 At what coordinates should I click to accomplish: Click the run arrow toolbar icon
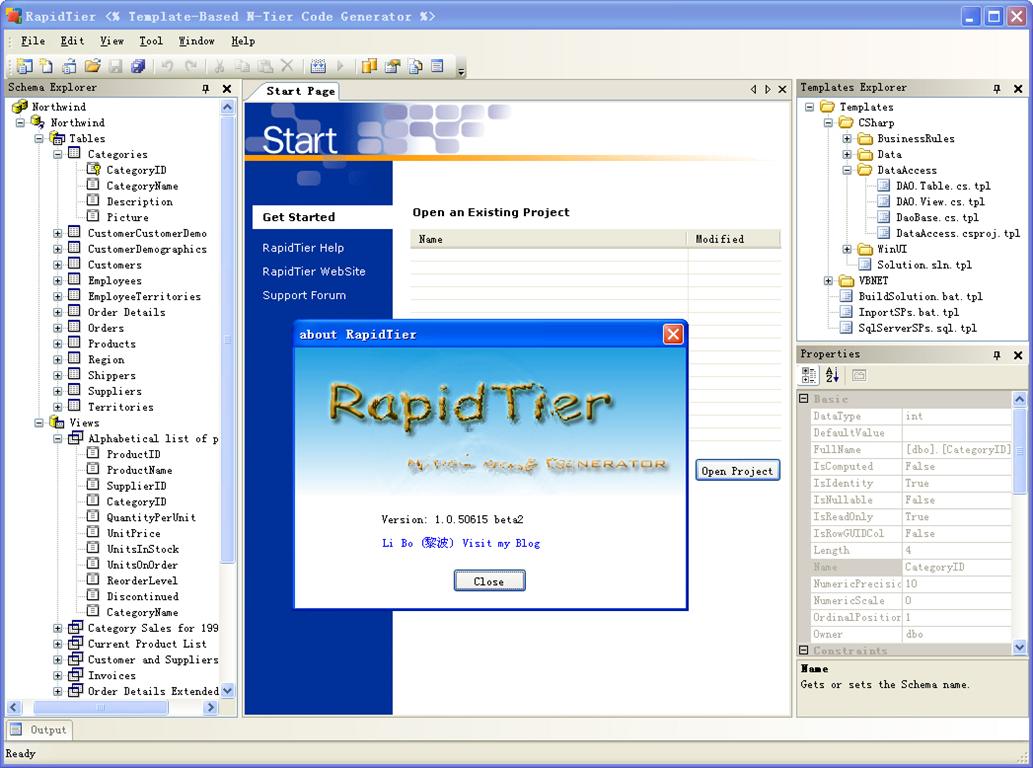click(x=341, y=66)
